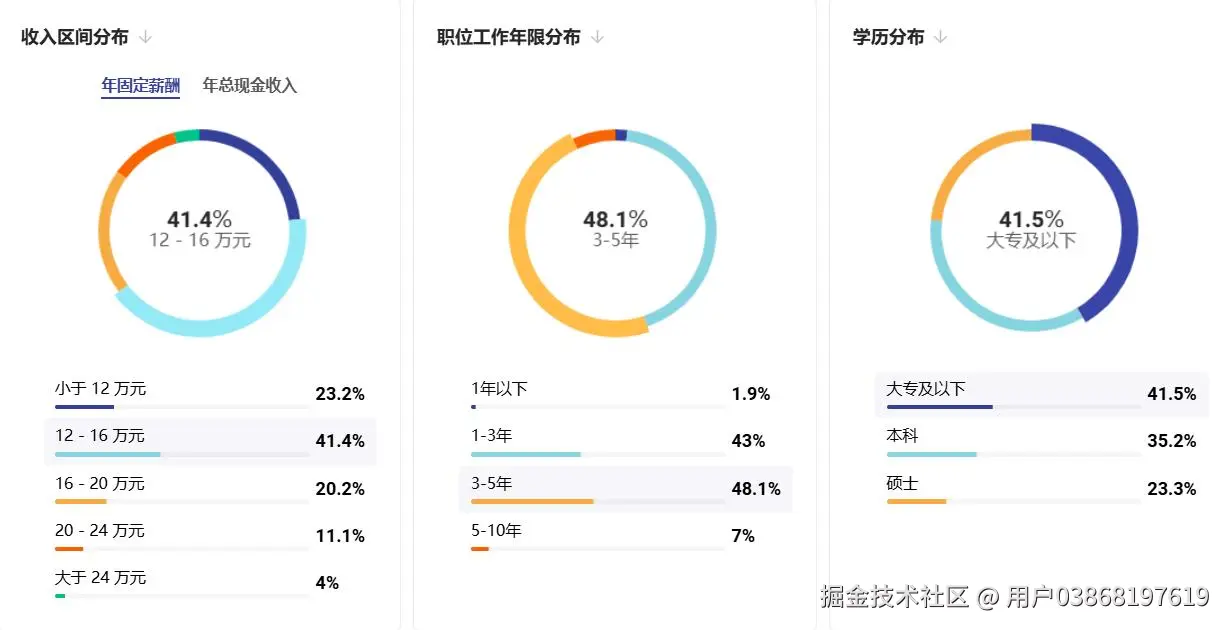Click the highlighted 3-5年 legend row
This screenshot has width=1229, height=630.
click(x=625, y=489)
